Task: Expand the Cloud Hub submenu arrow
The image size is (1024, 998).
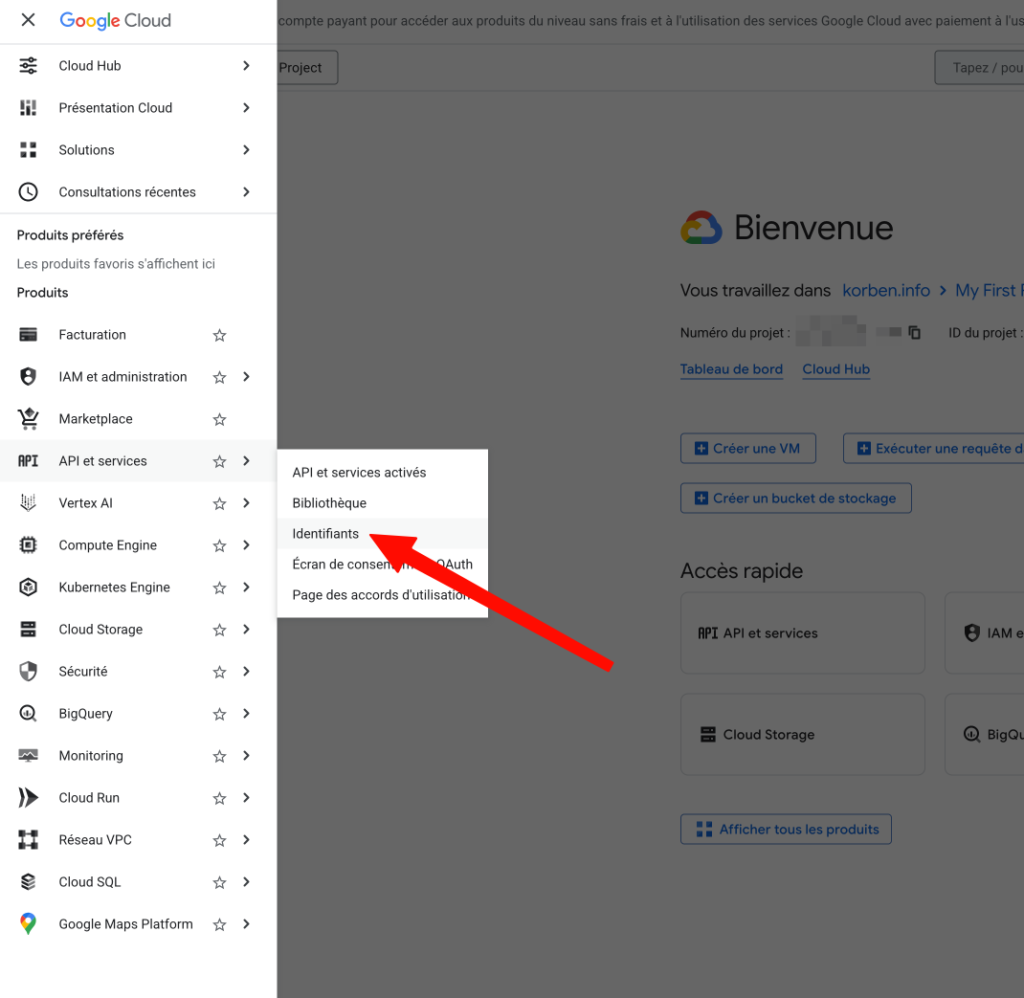Action: (x=246, y=66)
